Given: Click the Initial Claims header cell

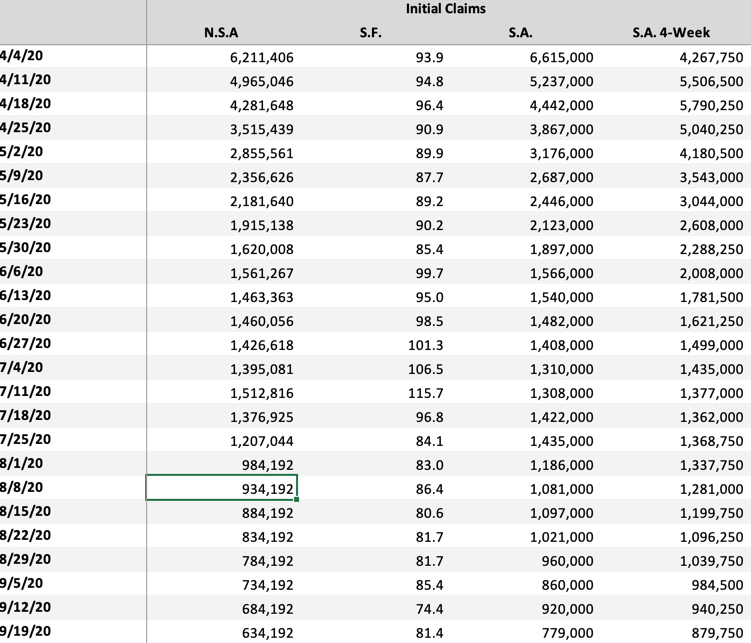Looking at the screenshot, I should pos(446,9).
